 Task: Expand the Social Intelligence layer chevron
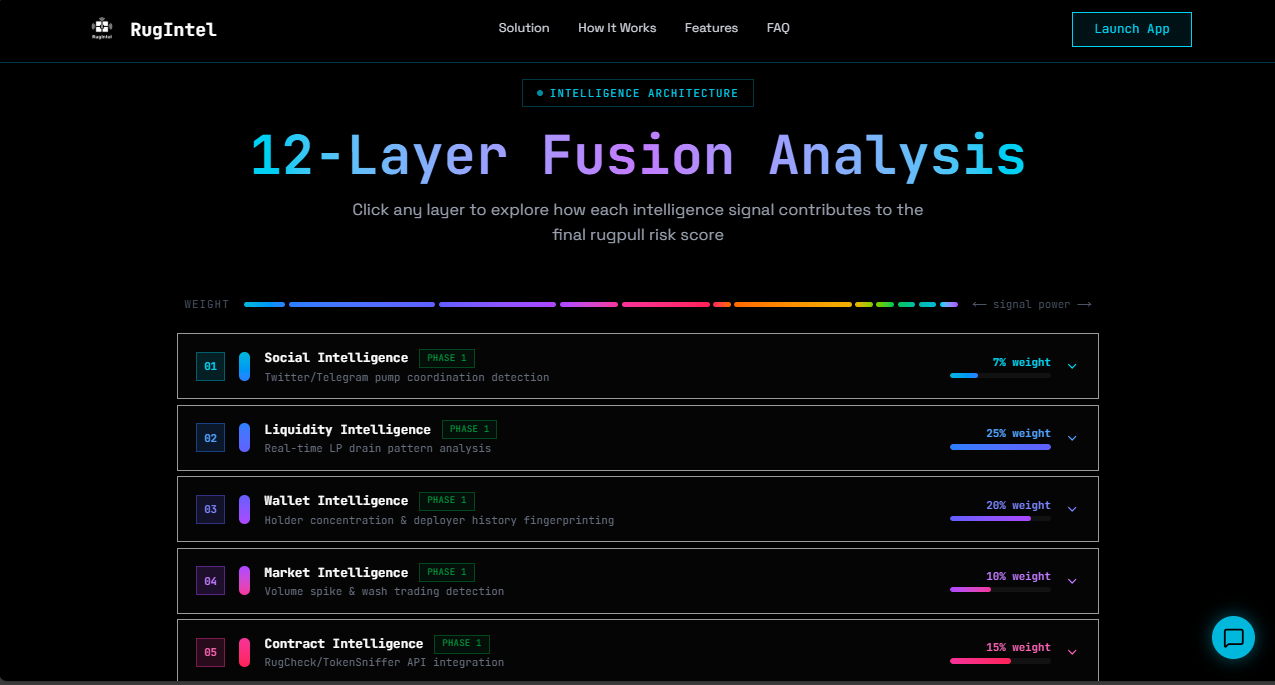click(1072, 366)
